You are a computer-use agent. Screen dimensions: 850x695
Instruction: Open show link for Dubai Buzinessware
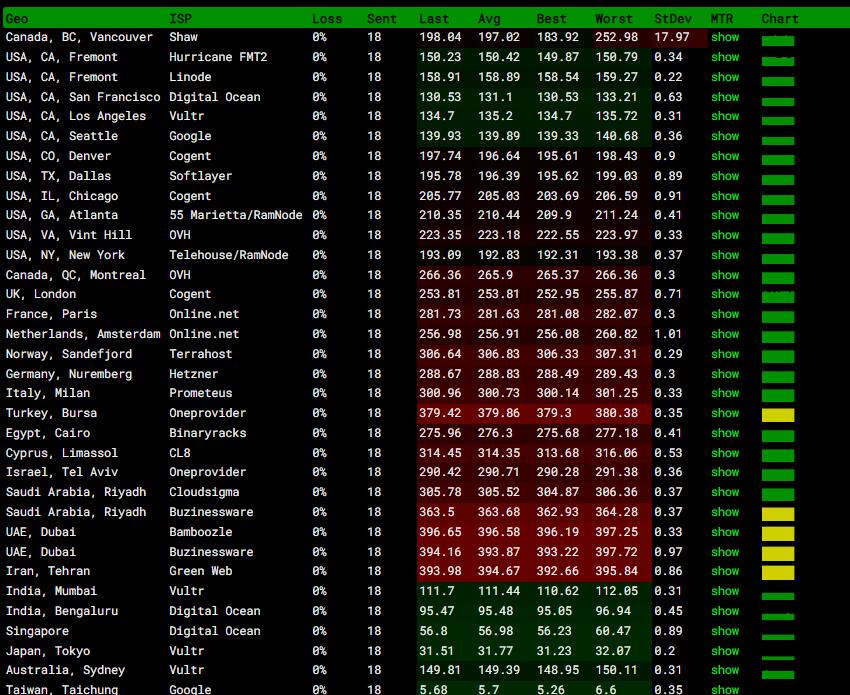tap(725, 552)
